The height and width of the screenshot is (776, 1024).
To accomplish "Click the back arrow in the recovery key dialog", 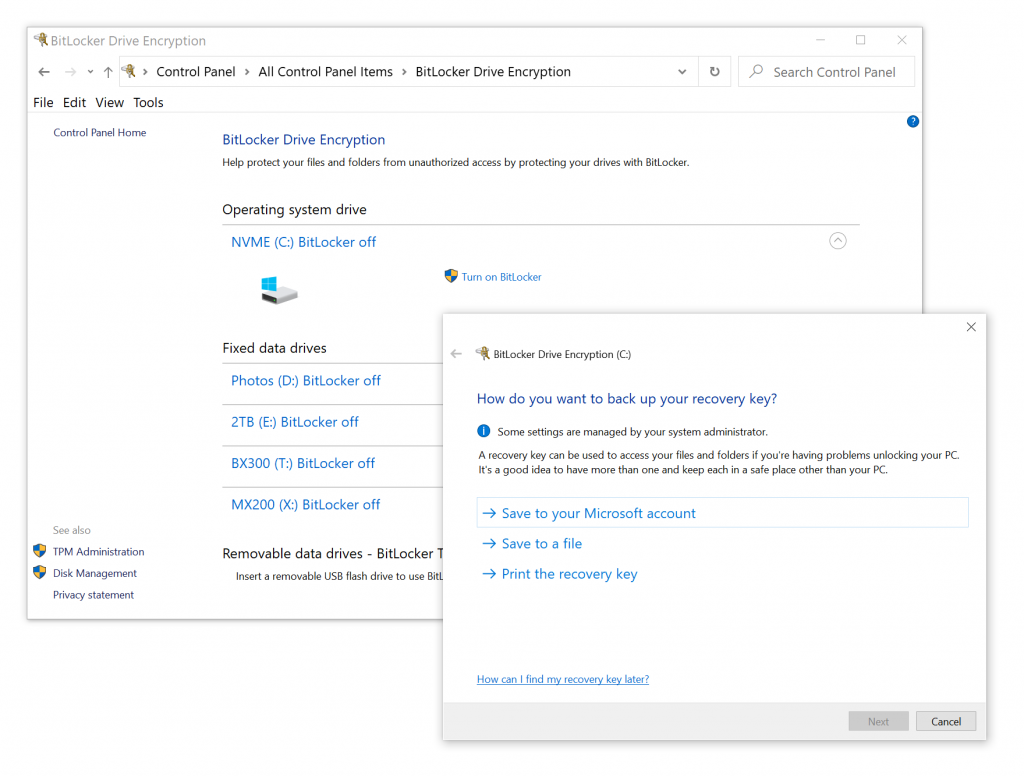I will pos(456,353).
